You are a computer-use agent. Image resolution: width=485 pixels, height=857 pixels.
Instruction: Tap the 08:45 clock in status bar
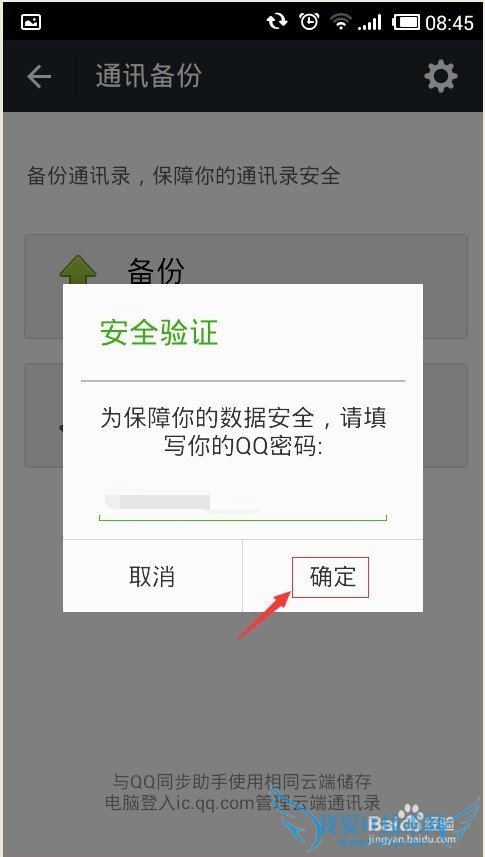[x=449, y=23]
